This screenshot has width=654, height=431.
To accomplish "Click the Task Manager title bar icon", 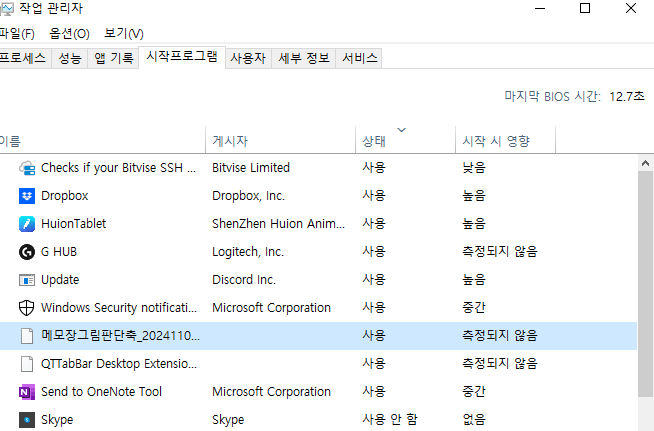I will click(x=7, y=8).
